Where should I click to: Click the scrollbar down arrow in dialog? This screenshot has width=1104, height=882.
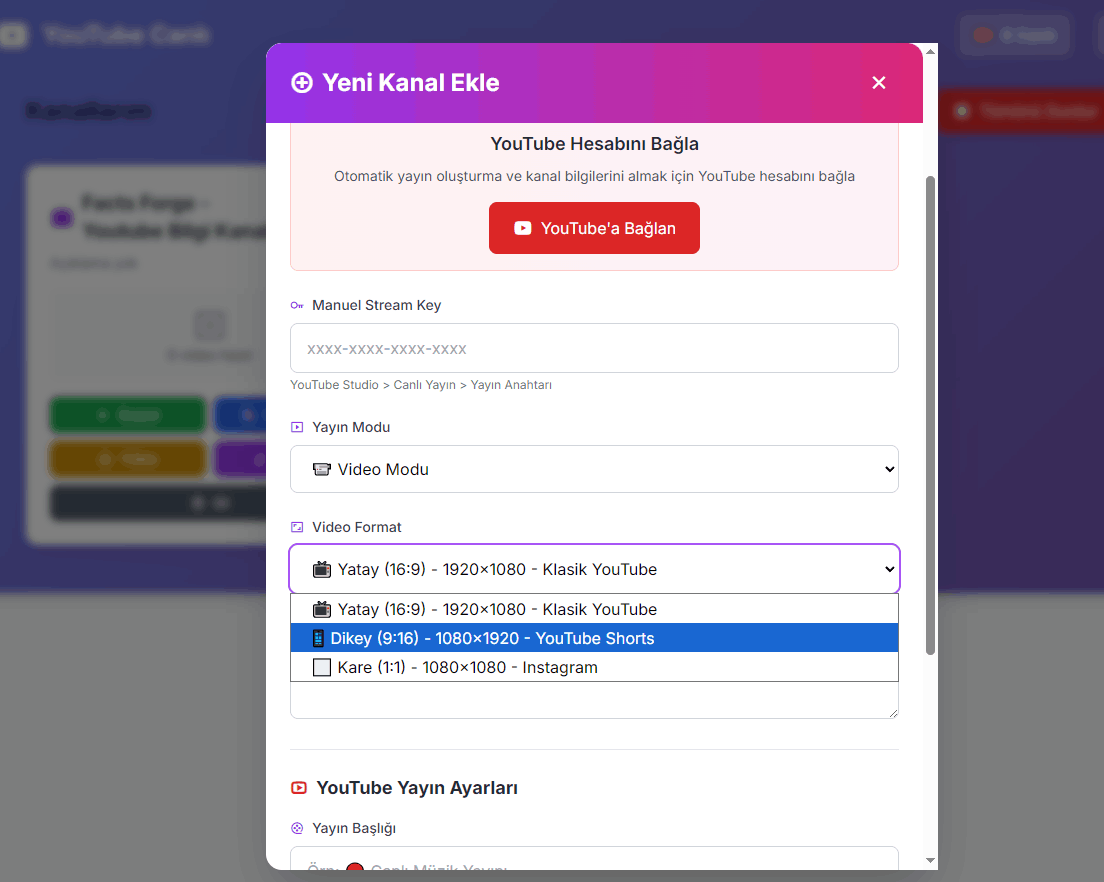pos(930,860)
